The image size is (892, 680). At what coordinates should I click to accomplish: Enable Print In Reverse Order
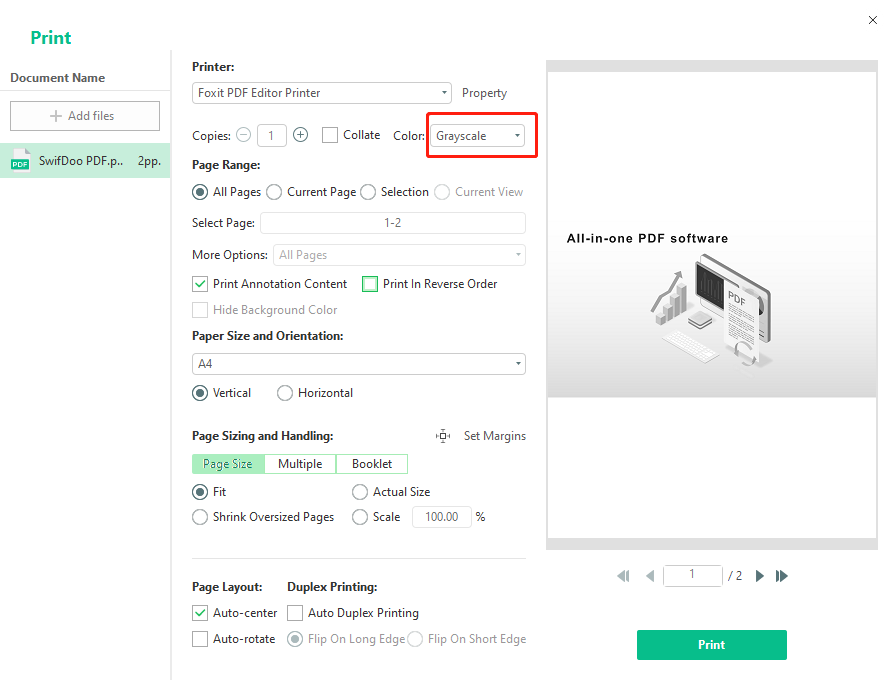(369, 283)
